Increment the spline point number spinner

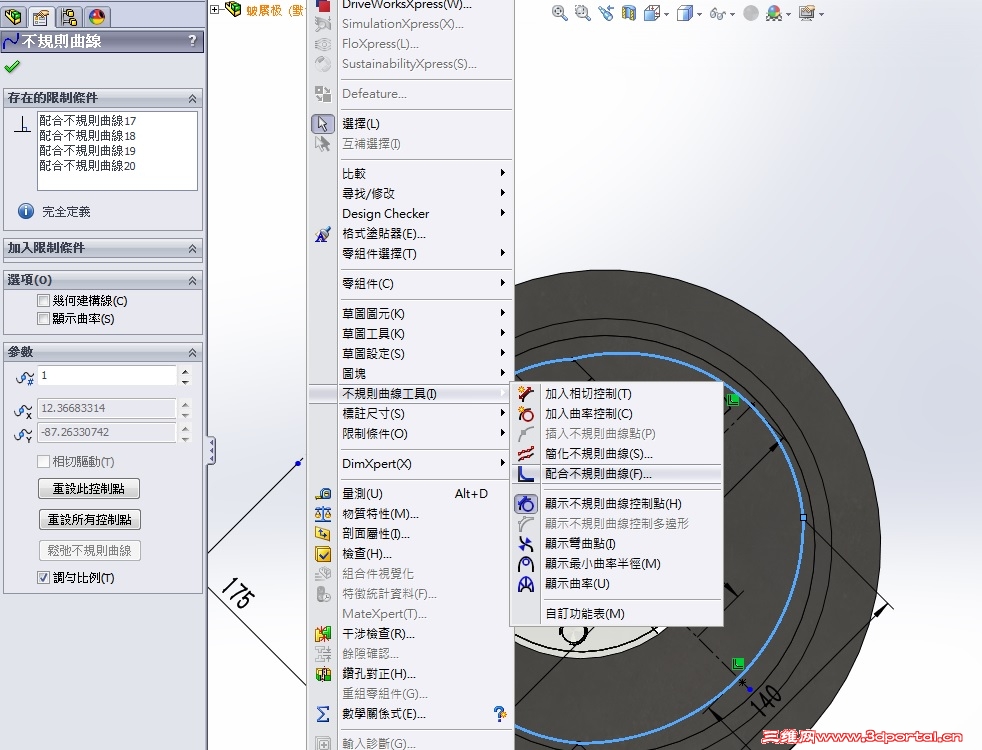tap(185, 371)
